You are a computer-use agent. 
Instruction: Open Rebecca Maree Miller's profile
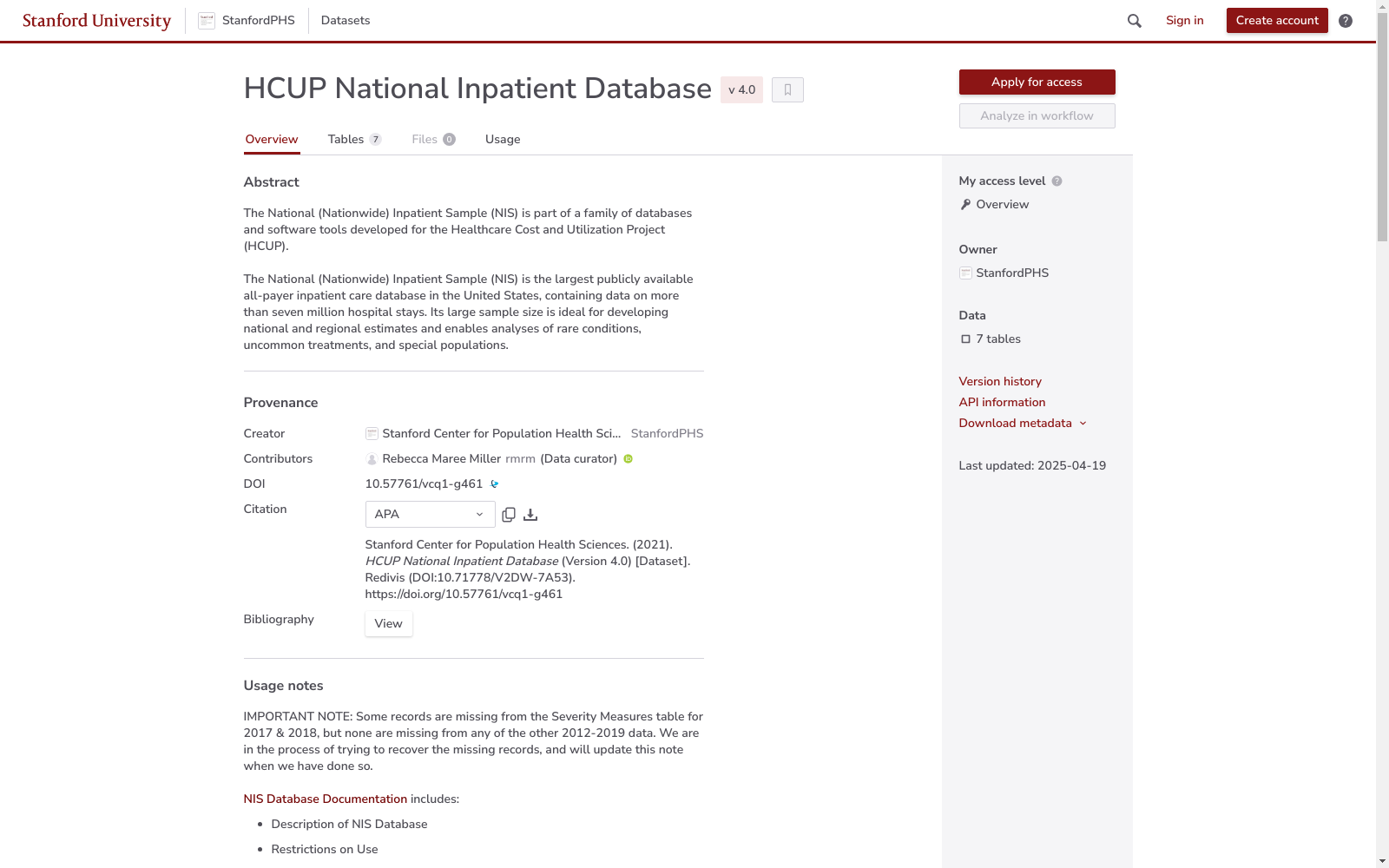click(x=442, y=459)
